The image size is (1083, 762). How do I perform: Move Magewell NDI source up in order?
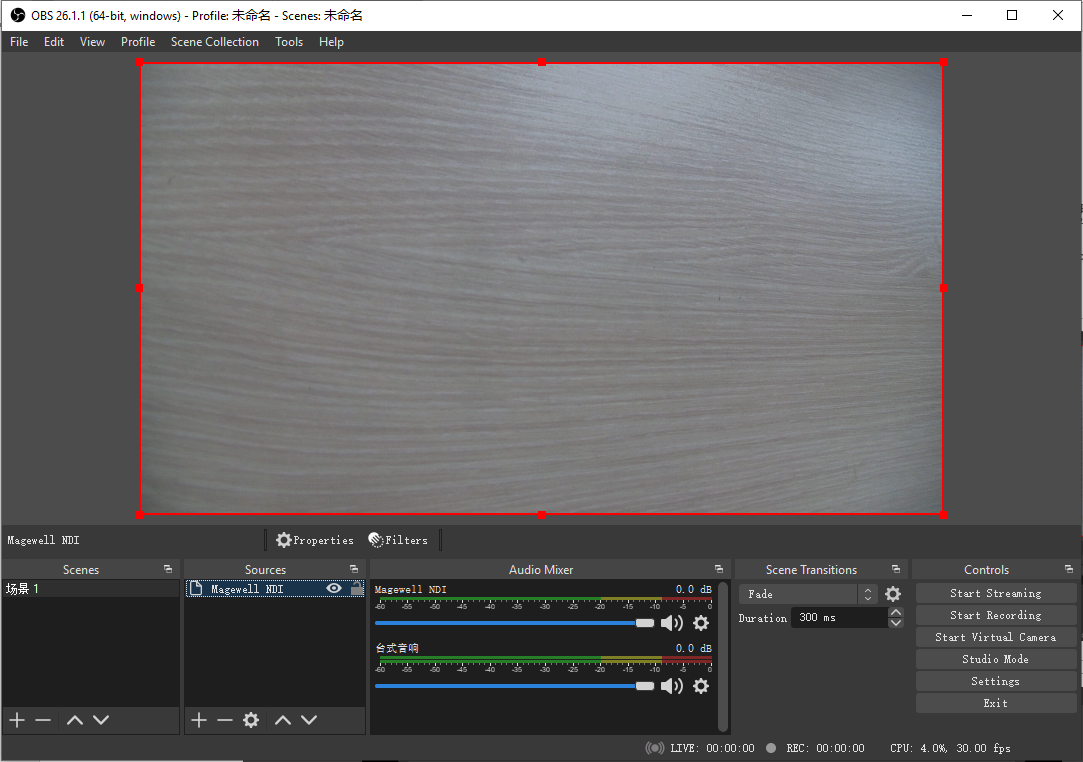pos(286,719)
